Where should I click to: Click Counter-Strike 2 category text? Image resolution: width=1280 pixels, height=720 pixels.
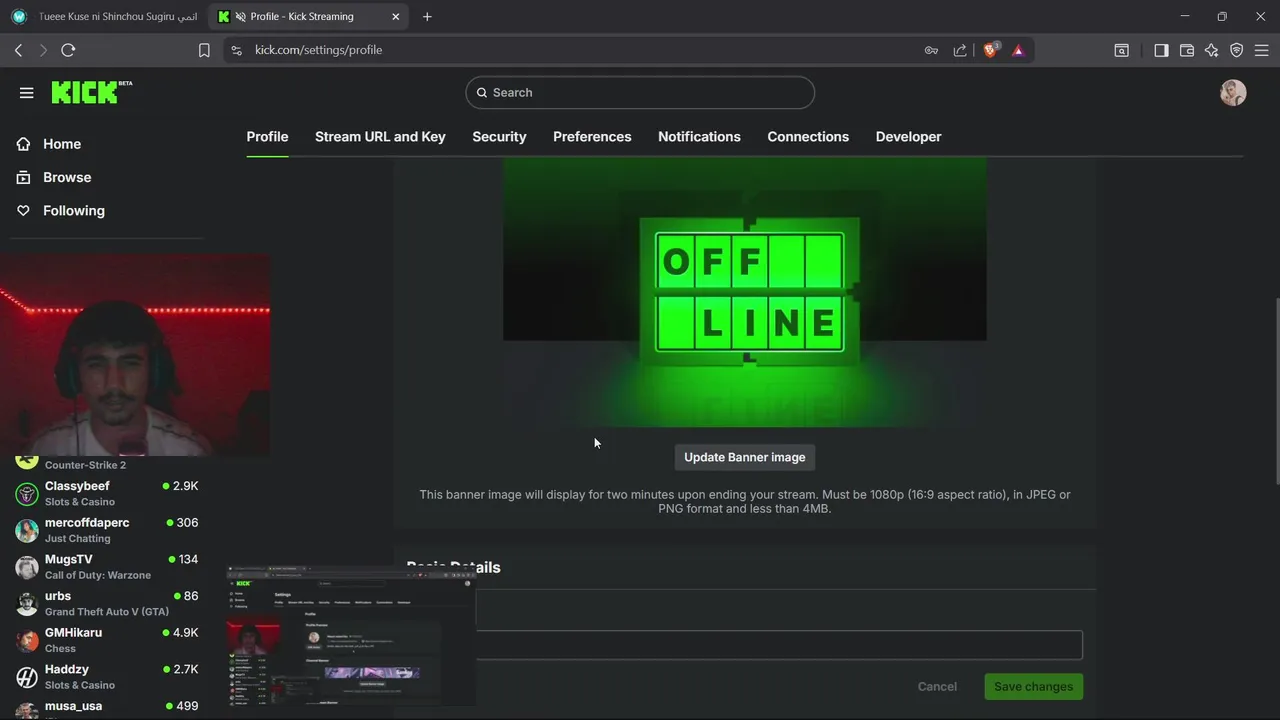(x=85, y=465)
